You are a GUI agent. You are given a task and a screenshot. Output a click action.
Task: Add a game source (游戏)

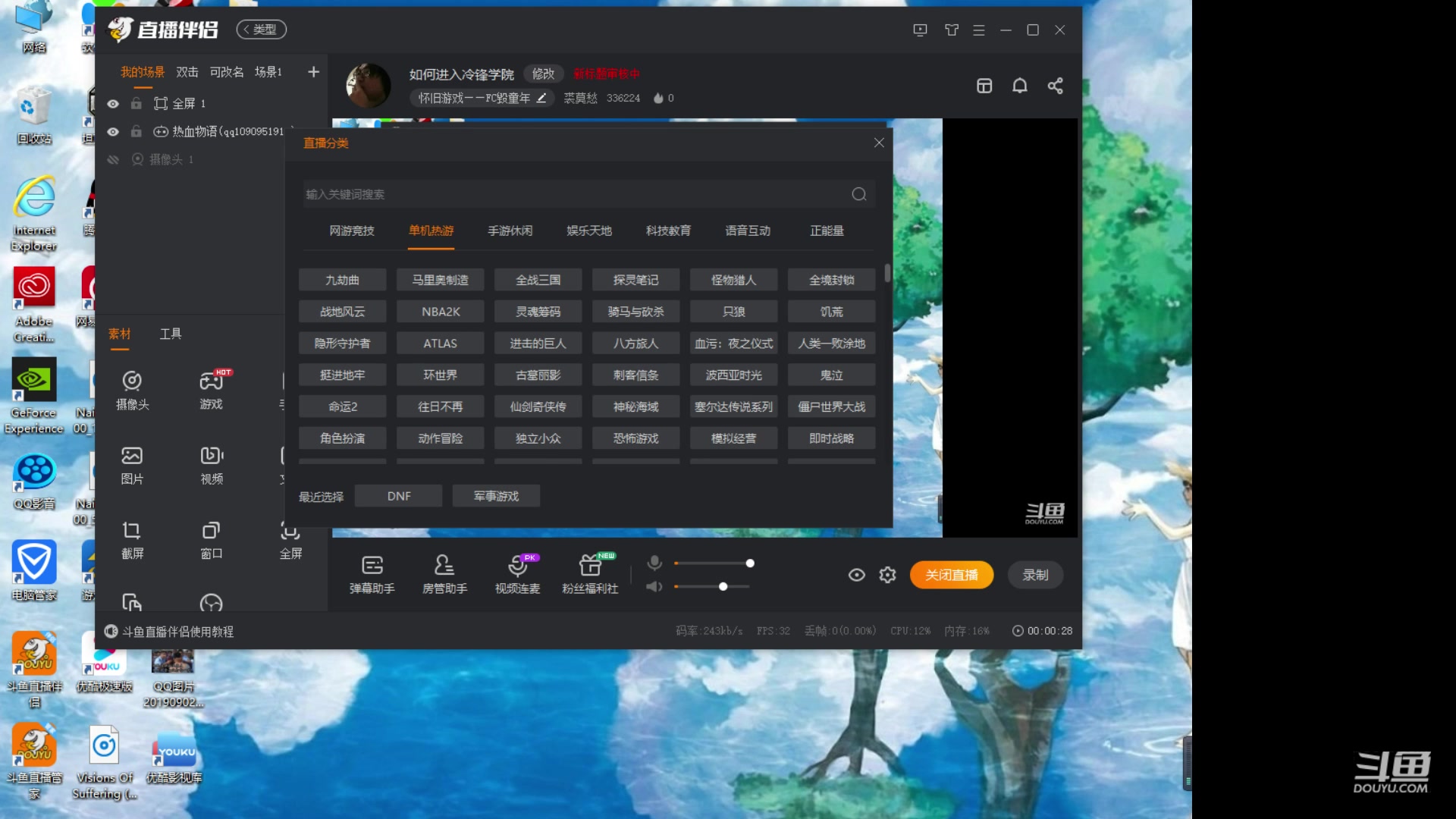(212, 391)
